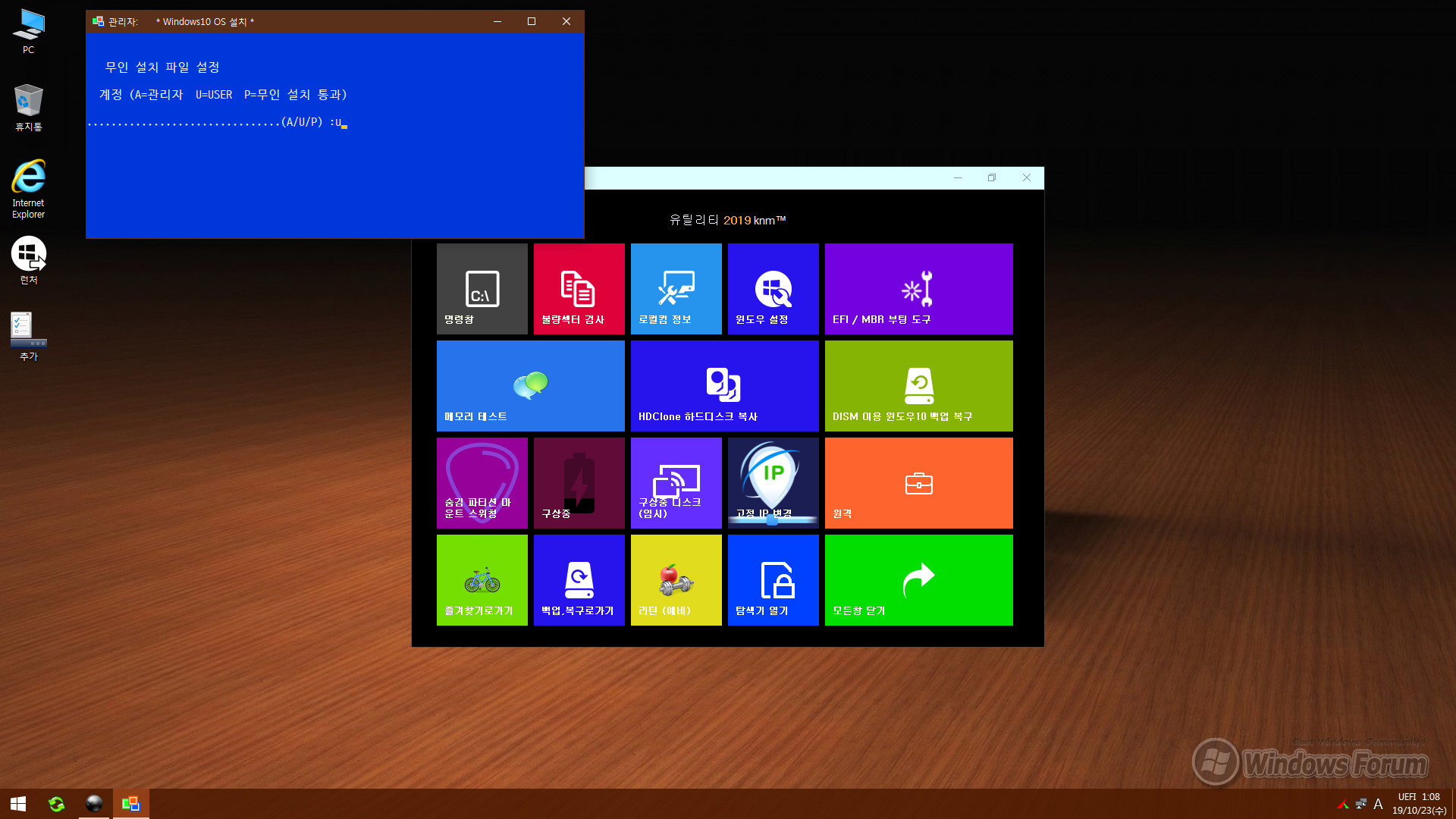This screenshot has width=1456, height=819.
Task: Open the 윈도우 설정 tile
Action: click(773, 289)
